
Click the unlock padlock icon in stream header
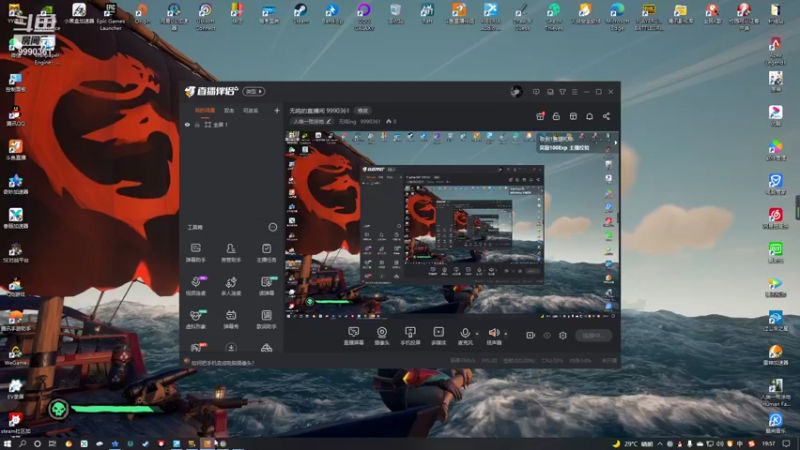(556, 116)
